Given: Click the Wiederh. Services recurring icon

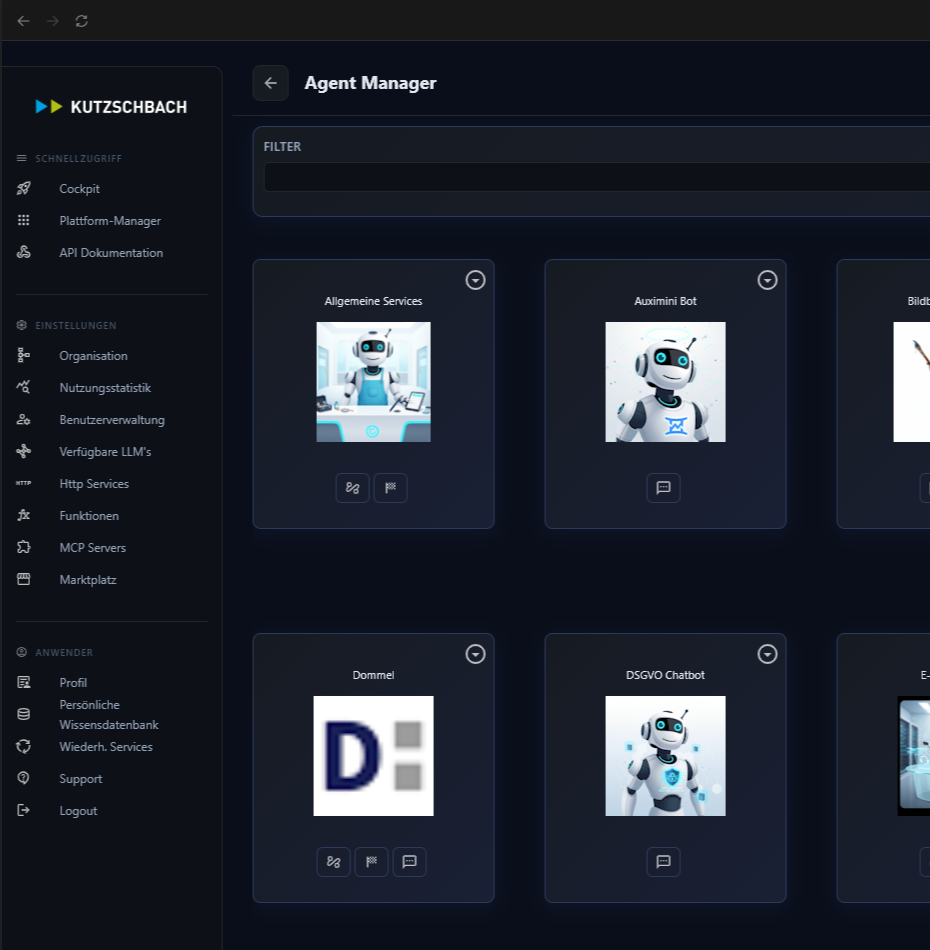Looking at the screenshot, I should [24, 746].
